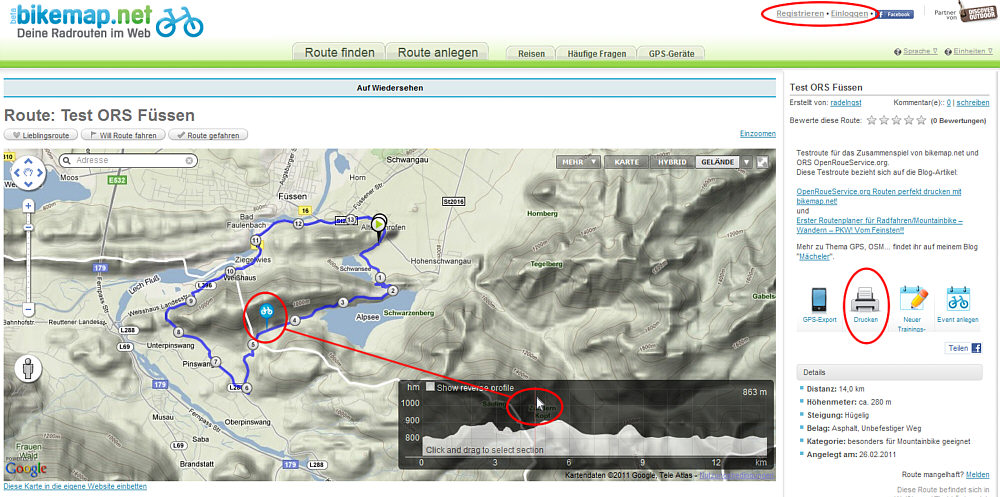Click the Registrieren link
The image size is (1000, 497).
coord(800,14)
